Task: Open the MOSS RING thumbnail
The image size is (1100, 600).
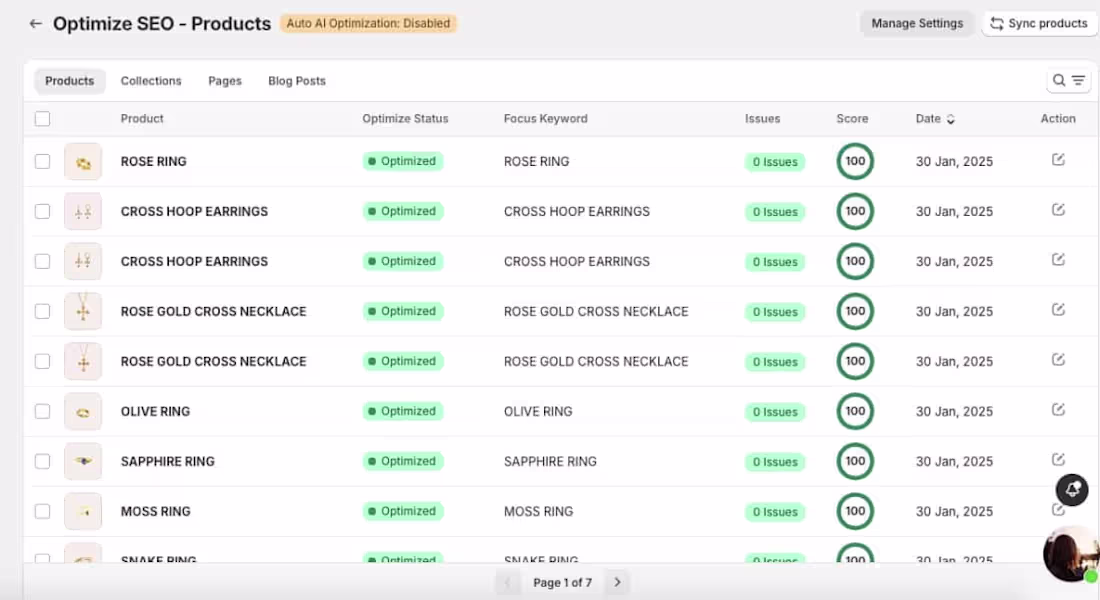Action: (83, 511)
